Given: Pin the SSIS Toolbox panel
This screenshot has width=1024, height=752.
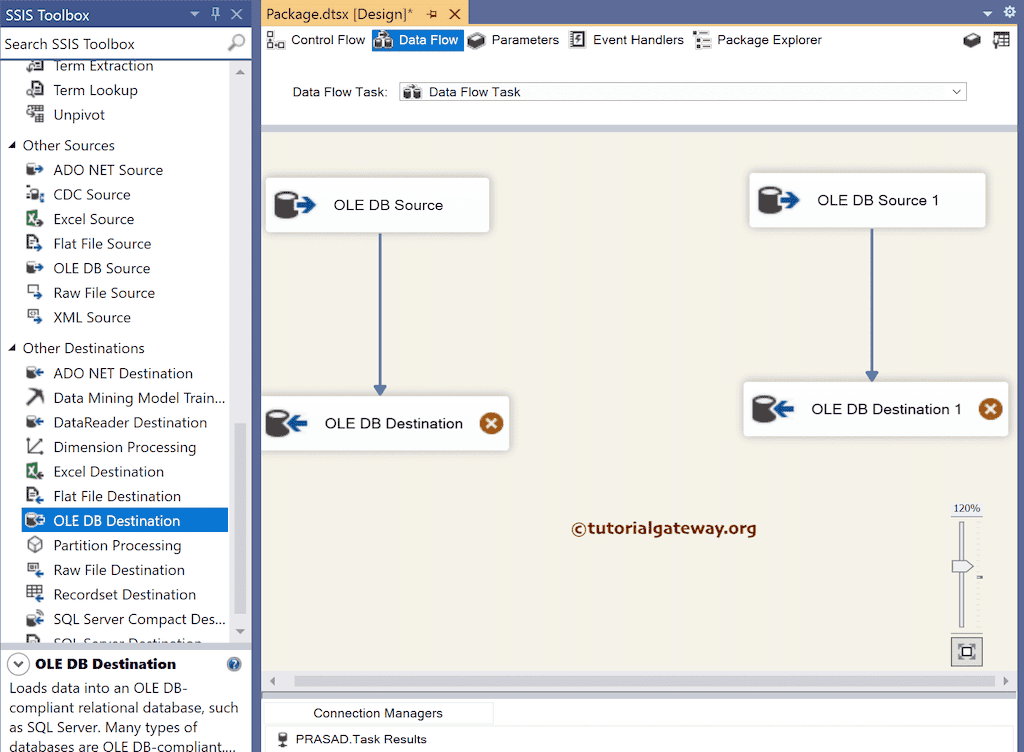Looking at the screenshot, I should click(216, 14).
